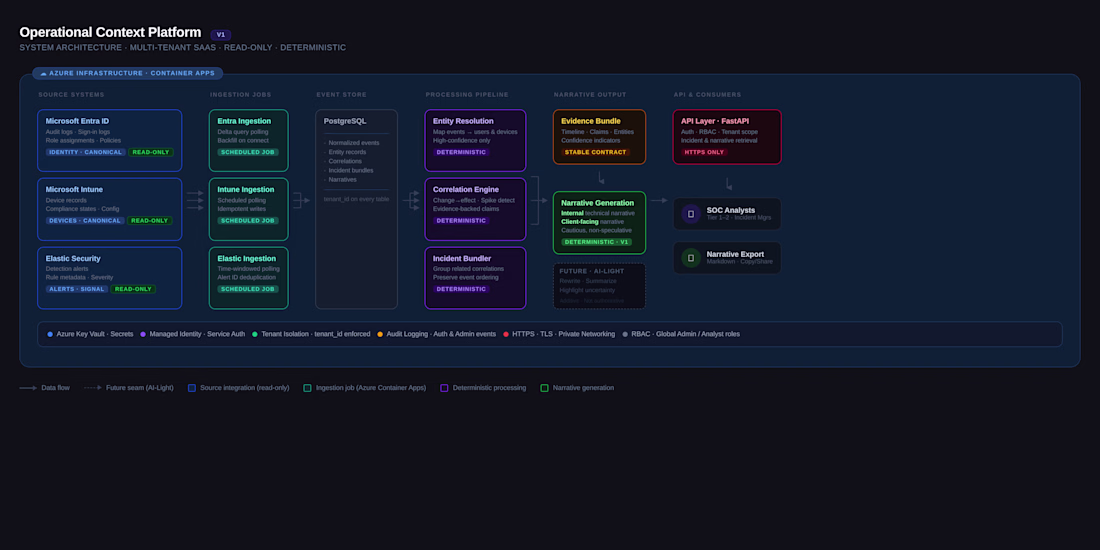Click the green dot beside Tenant Isolation
Screen dimensions: 1100x550
tap(255, 334)
